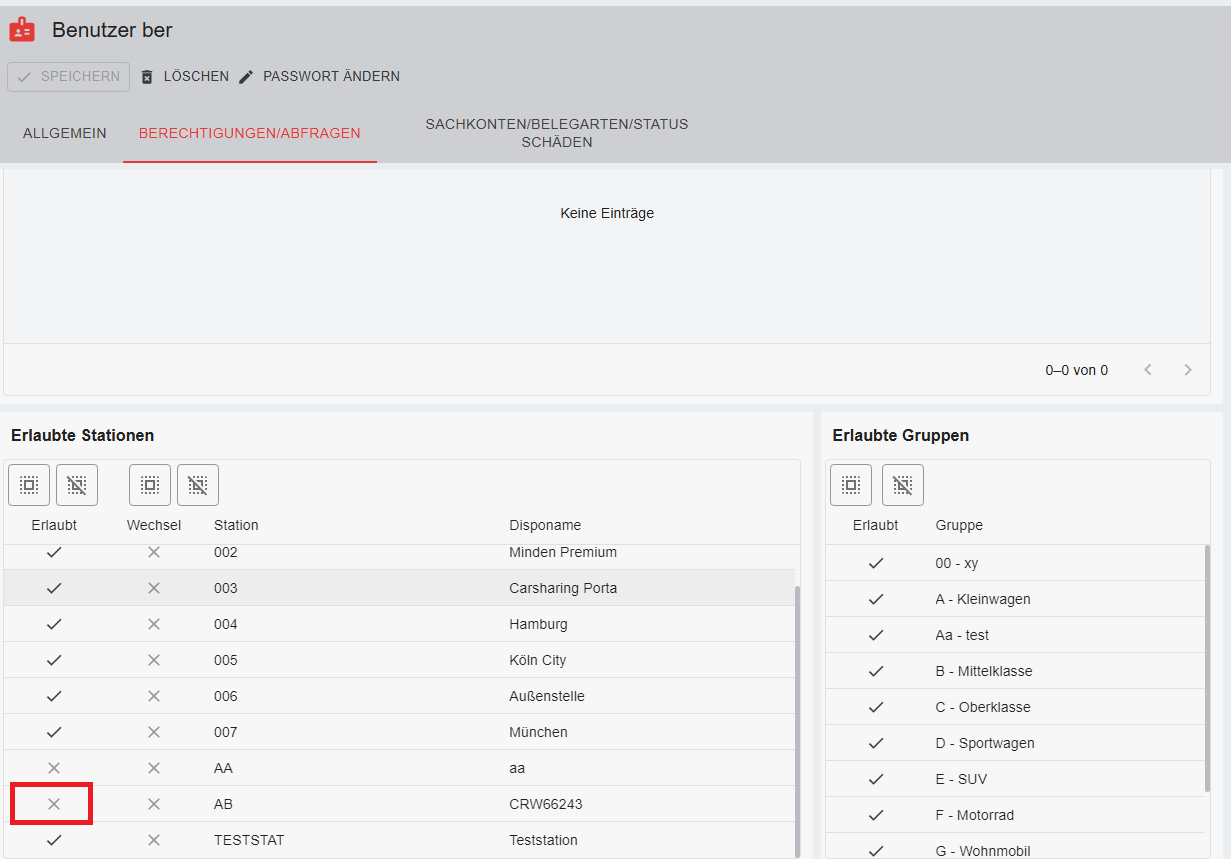Image resolution: width=1231 pixels, height=859 pixels.
Task: Deselect all stations in the Wechsel column
Action: pyautogui.click(x=198, y=485)
